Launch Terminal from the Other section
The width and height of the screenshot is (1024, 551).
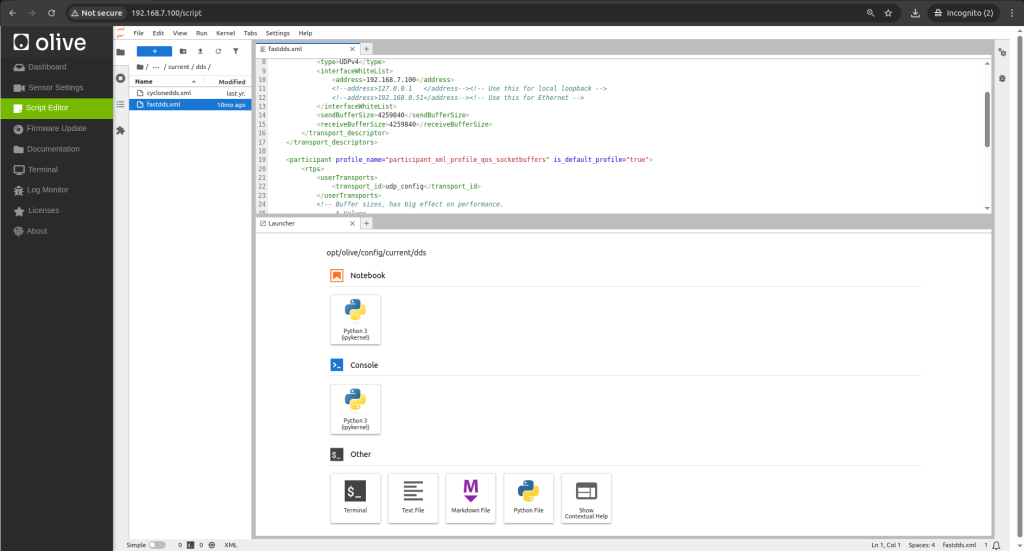[355, 497]
